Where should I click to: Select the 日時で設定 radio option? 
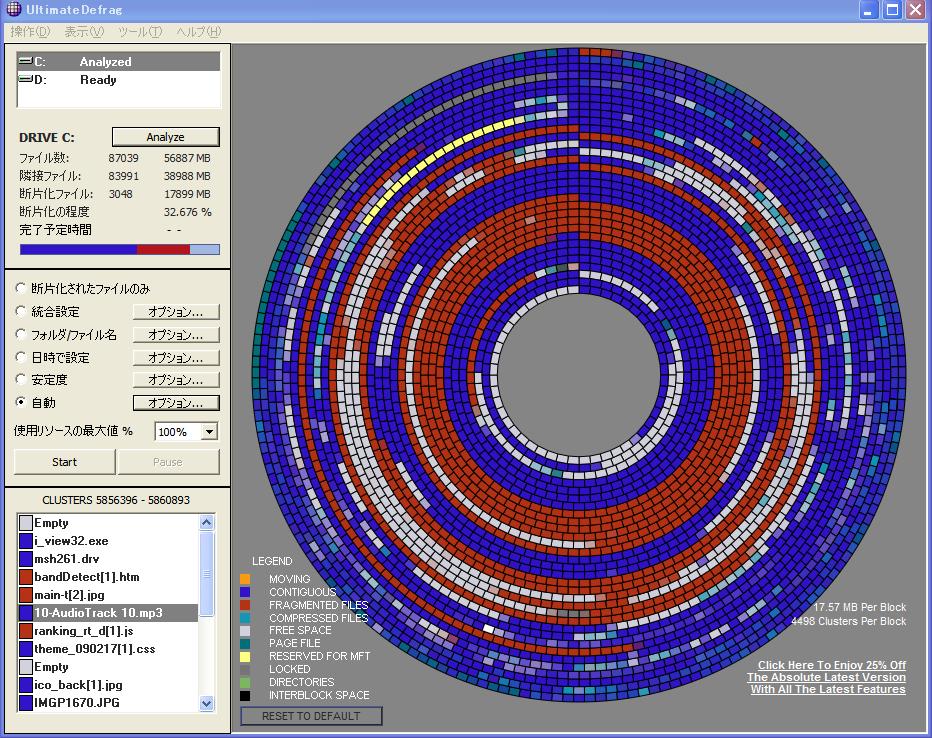point(21,357)
